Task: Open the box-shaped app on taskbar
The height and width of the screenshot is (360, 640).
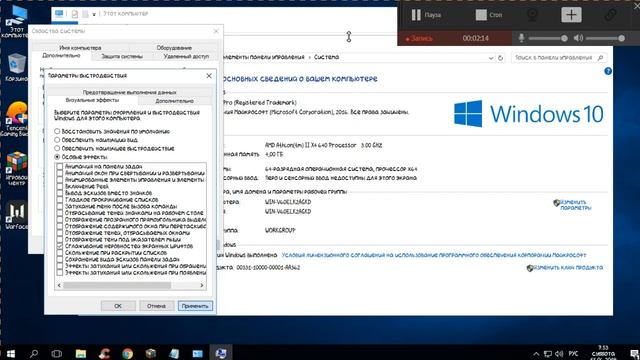Action: 151,353
